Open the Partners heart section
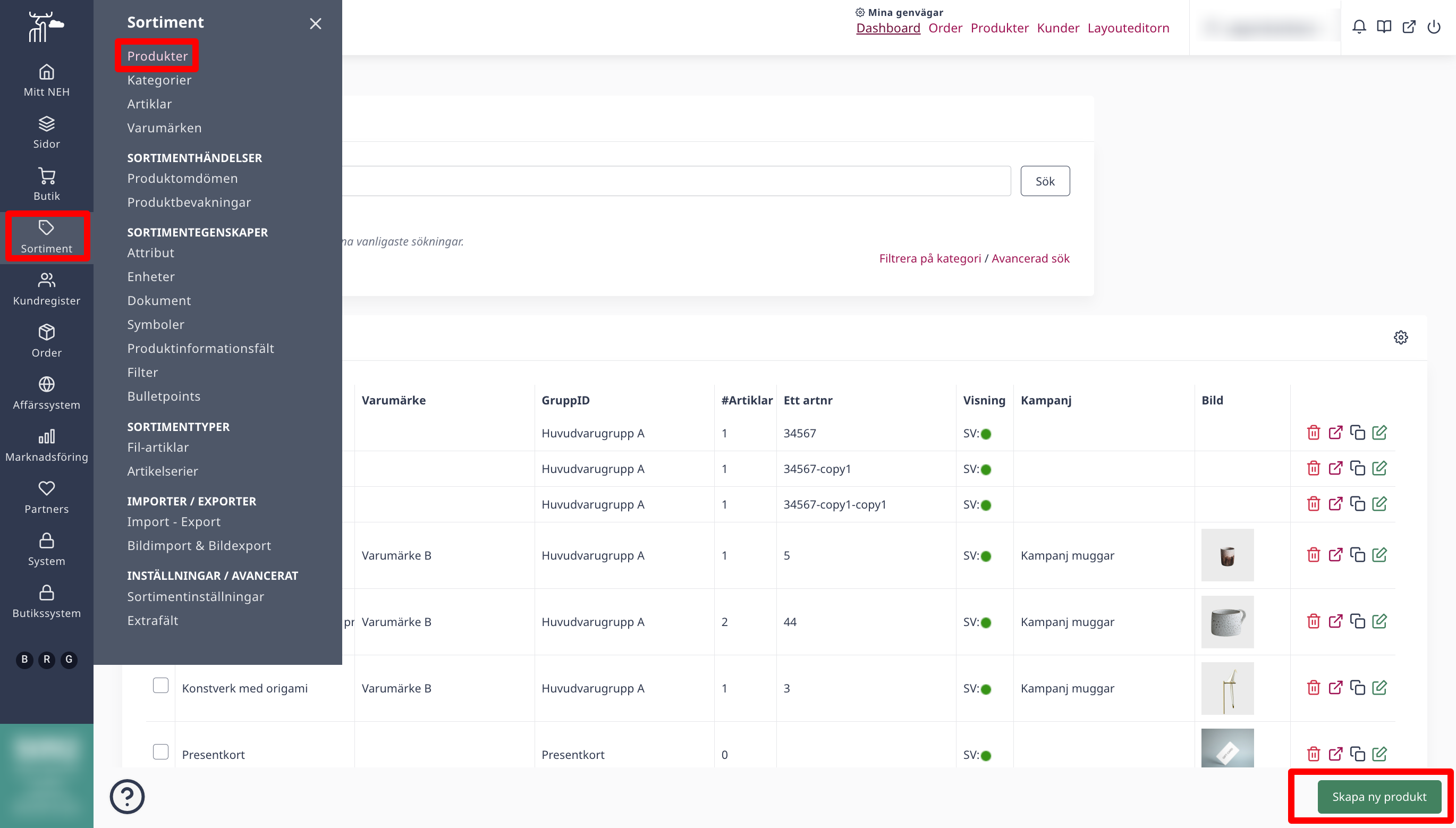This screenshot has height=828, width=1456. (47, 497)
